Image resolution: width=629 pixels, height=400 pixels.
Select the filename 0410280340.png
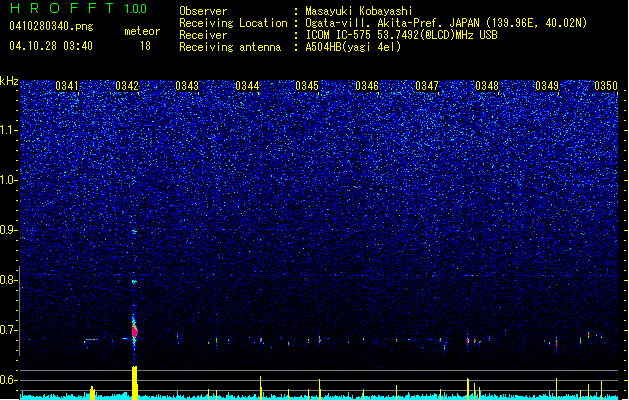51,26
